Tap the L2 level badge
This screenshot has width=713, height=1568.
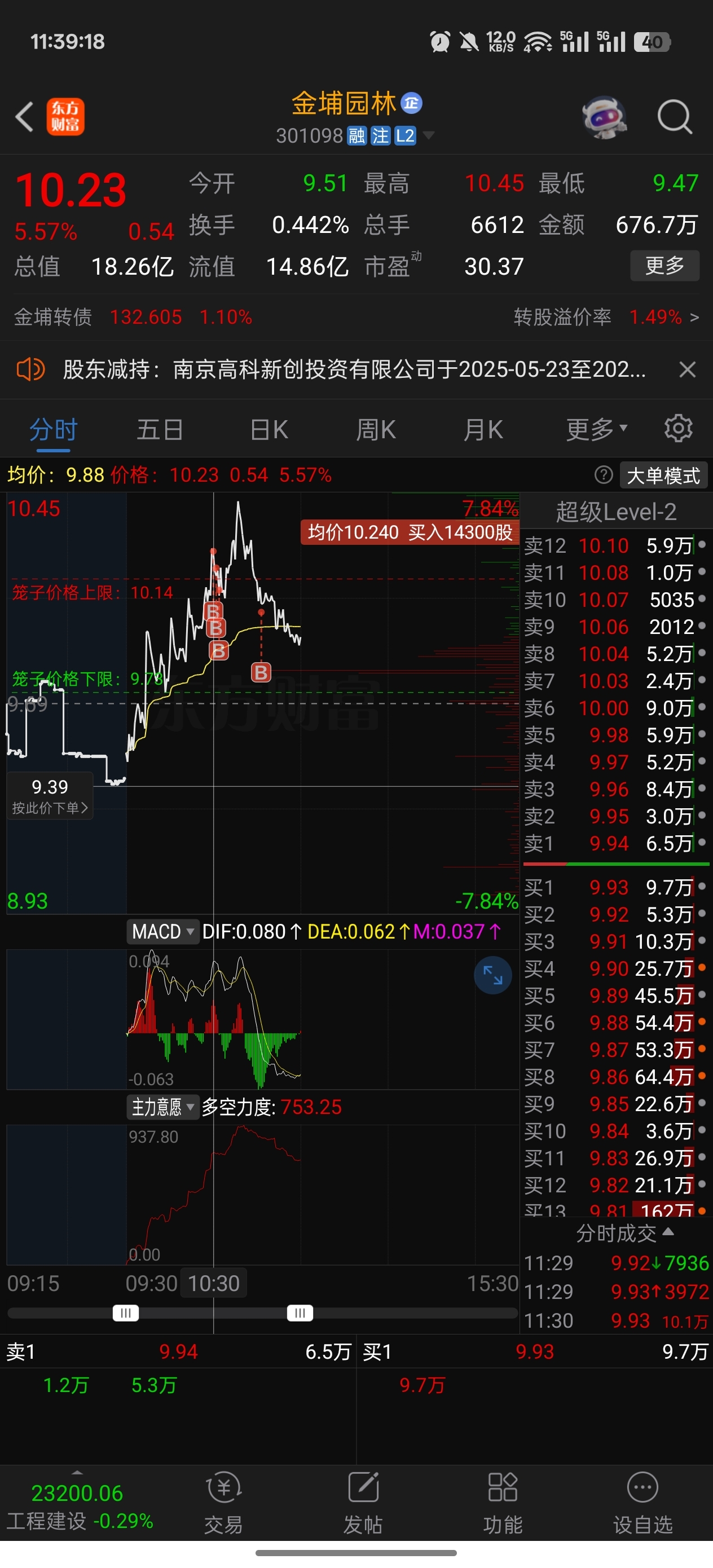click(405, 135)
